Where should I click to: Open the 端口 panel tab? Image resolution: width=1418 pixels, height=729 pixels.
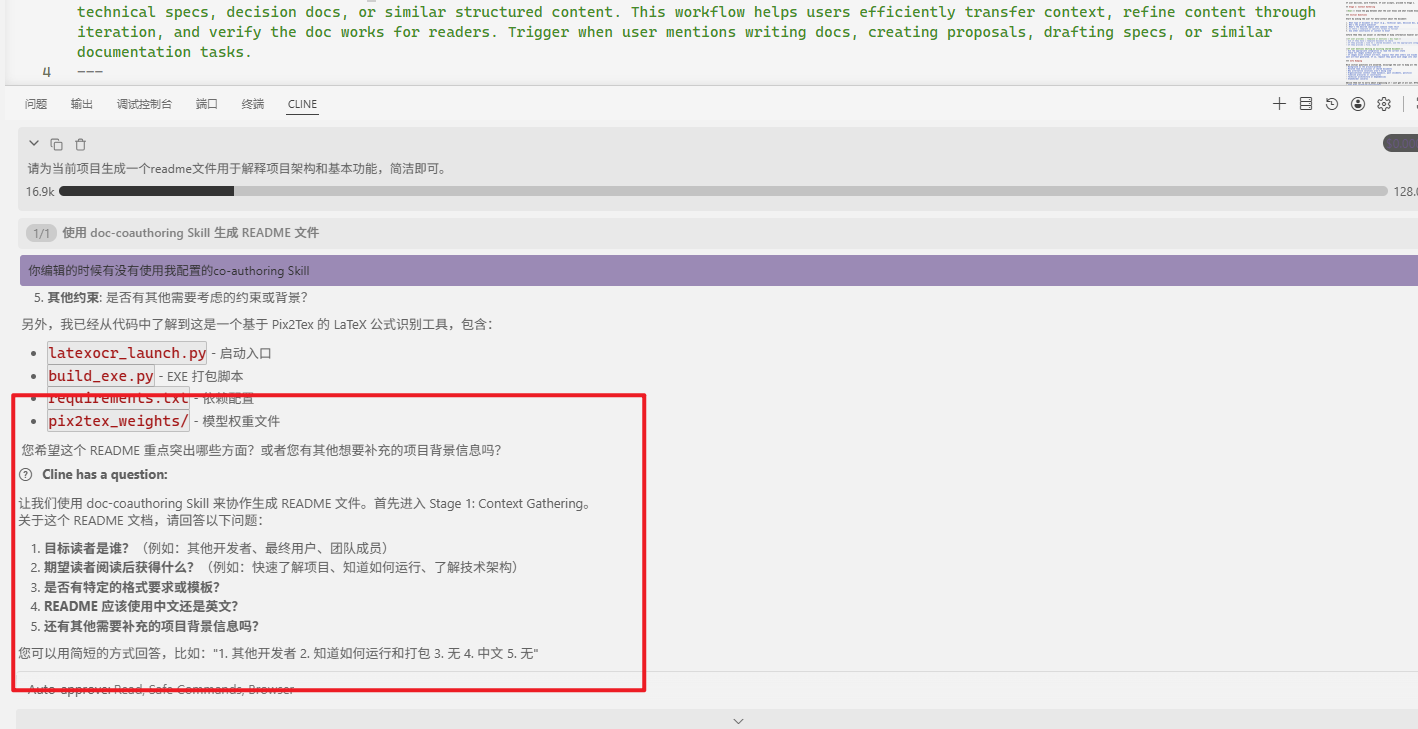click(x=207, y=104)
